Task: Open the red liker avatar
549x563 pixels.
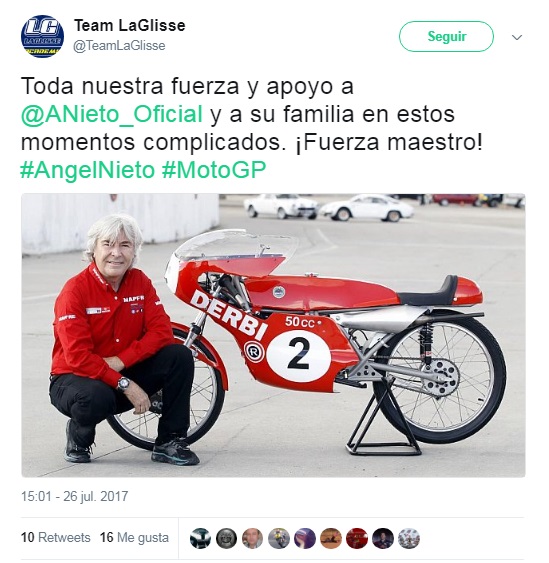Action: 357,538
